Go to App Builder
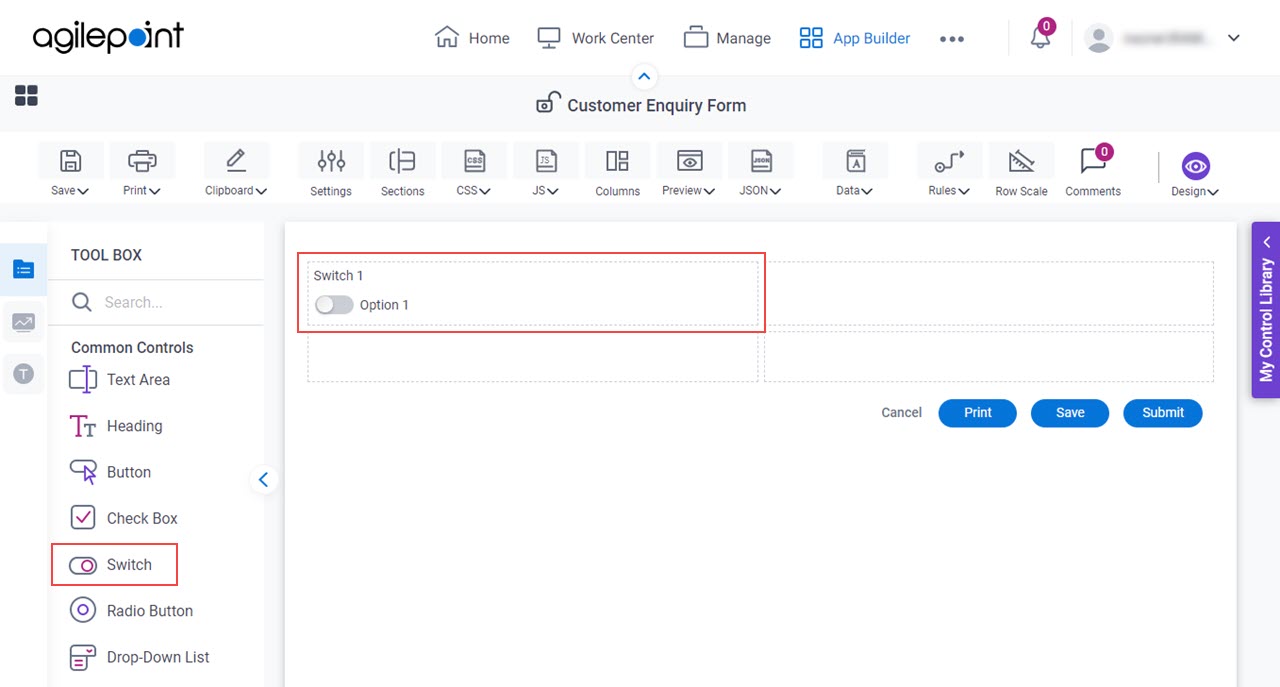This screenshot has height=687, width=1280. point(855,38)
